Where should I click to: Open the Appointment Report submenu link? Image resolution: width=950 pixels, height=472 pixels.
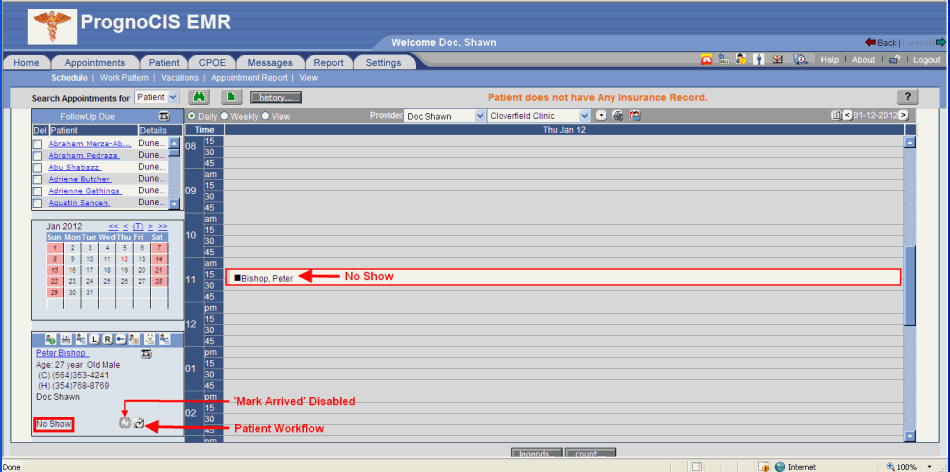coord(249,78)
